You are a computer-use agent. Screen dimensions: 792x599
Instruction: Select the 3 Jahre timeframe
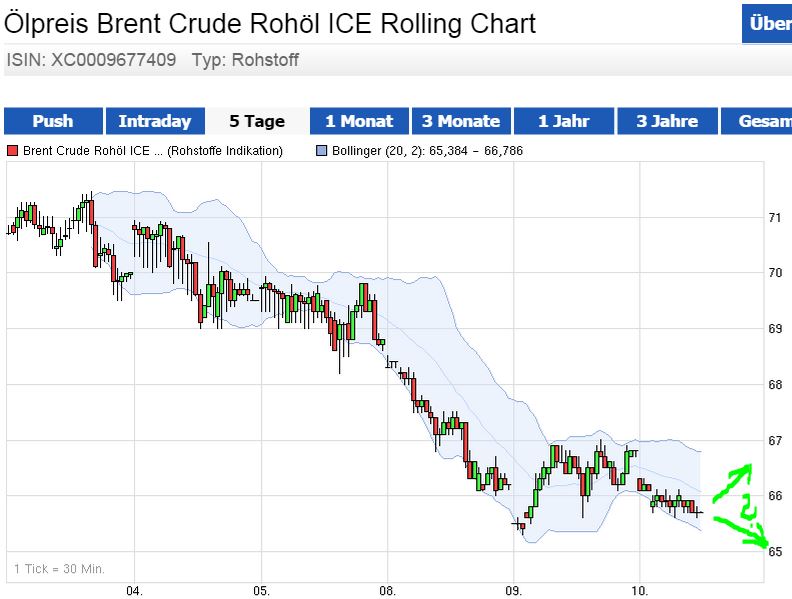(x=667, y=121)
